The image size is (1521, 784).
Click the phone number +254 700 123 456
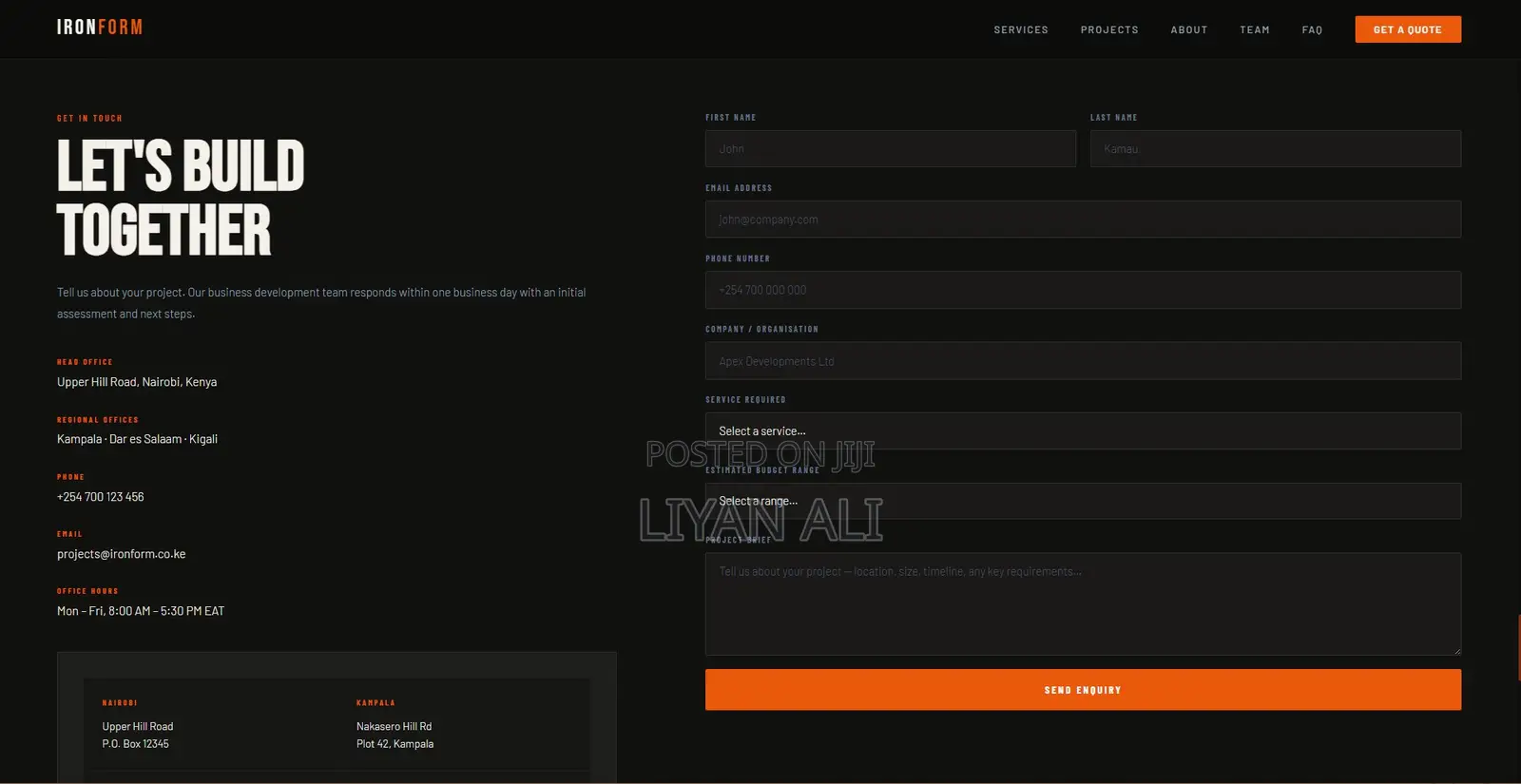click(x=101, y=497)
